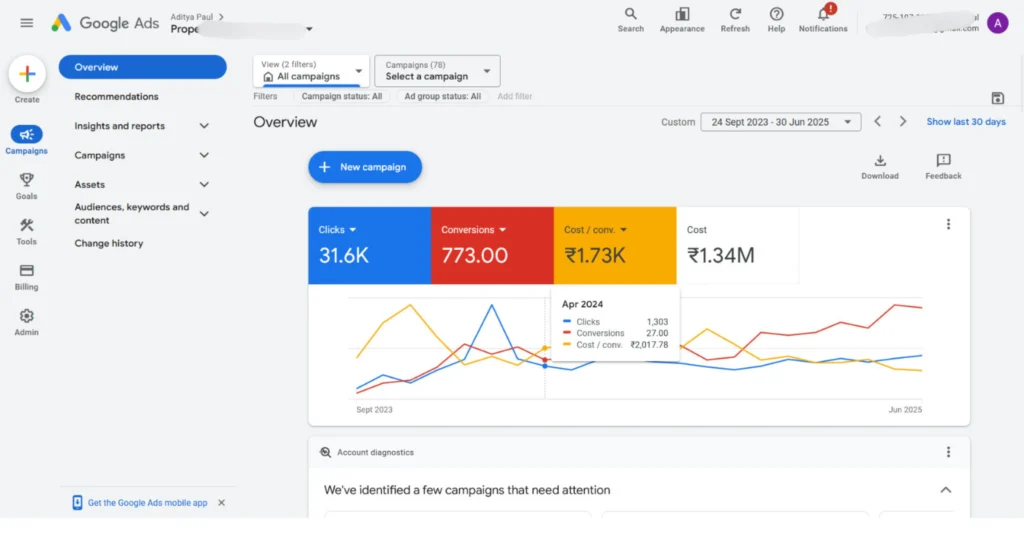
Task: Refresh the account data
Action: tap(735, 20)
